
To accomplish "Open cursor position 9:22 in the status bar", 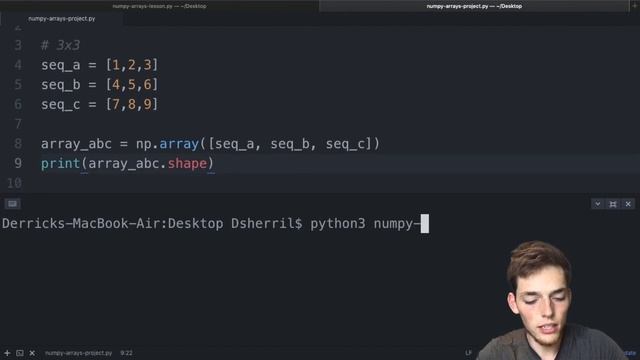I will coord(126,353).
